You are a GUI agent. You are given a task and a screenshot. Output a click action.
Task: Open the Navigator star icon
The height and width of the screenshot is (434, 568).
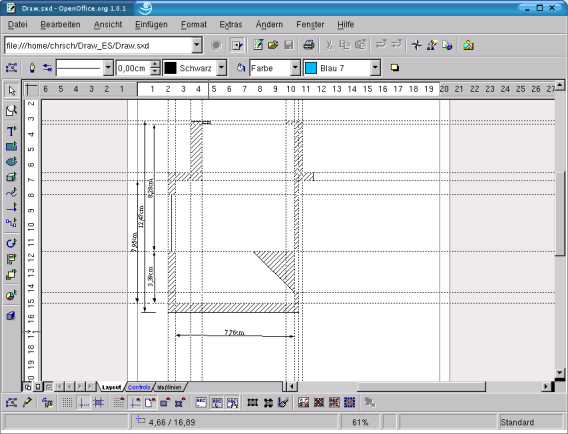[417, 45]
